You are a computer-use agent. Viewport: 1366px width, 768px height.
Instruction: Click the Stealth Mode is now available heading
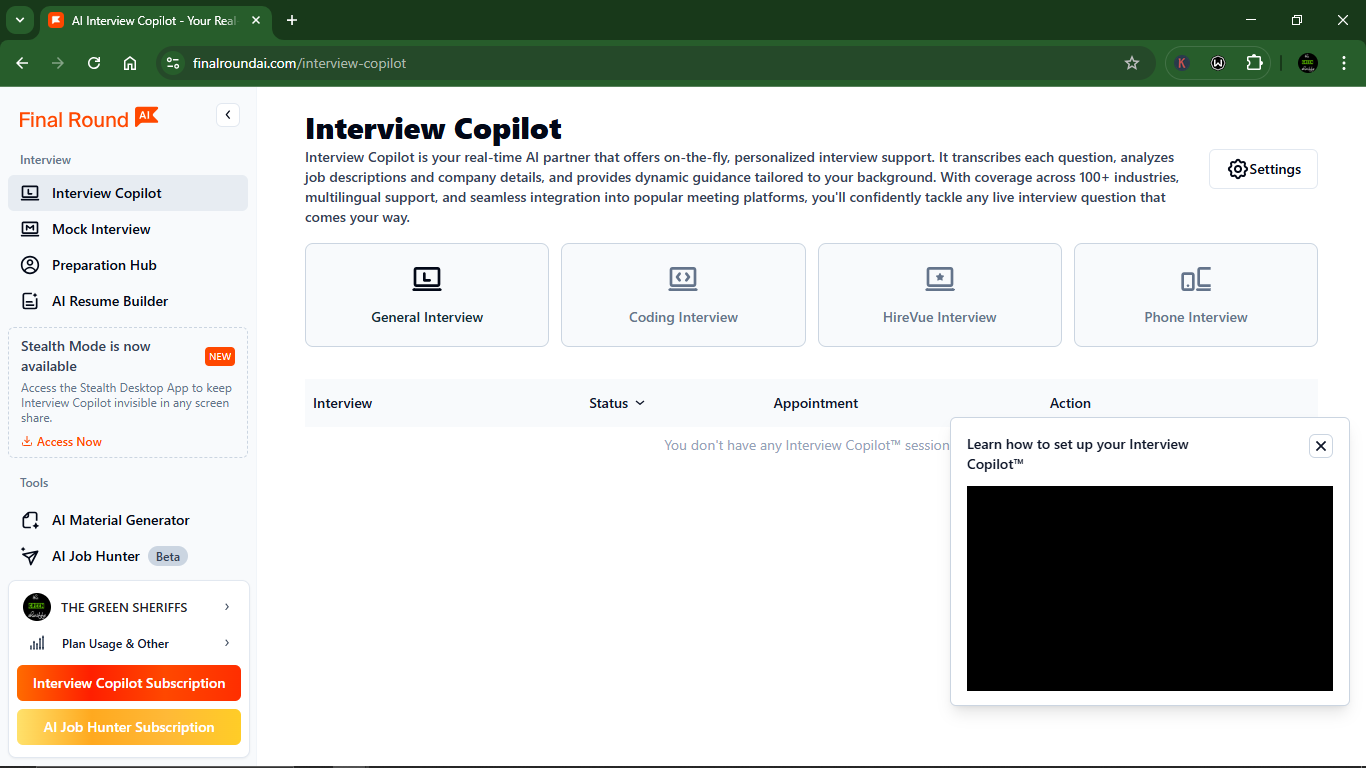coord(86,356)
